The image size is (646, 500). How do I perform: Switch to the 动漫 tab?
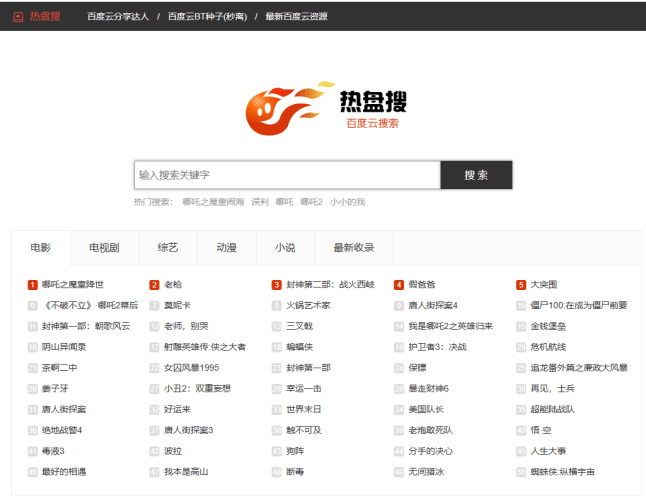(x=227, y=248)
